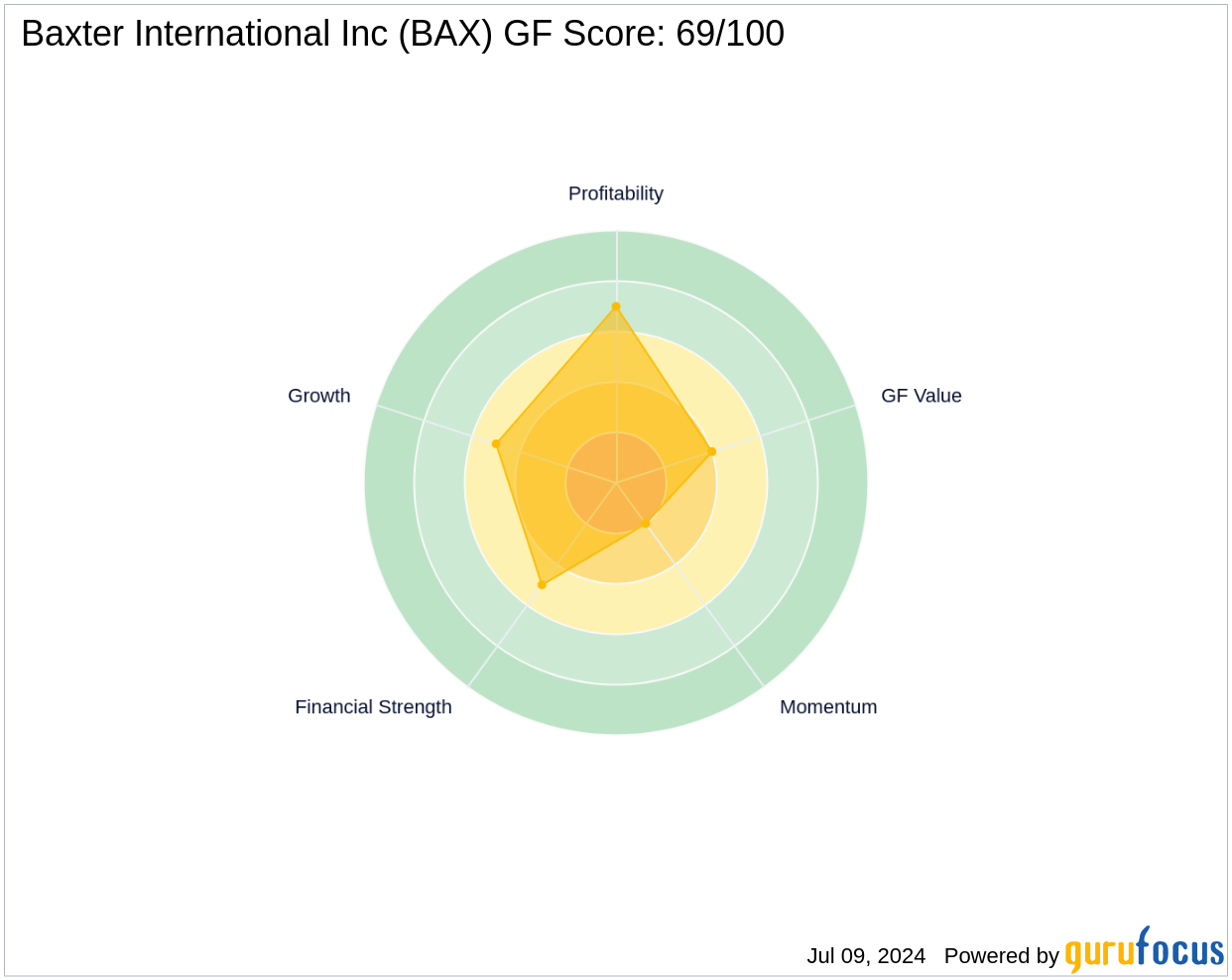Click the GF Value axis label
This screenshot has width=1232, height=980.
click(922, 396)
